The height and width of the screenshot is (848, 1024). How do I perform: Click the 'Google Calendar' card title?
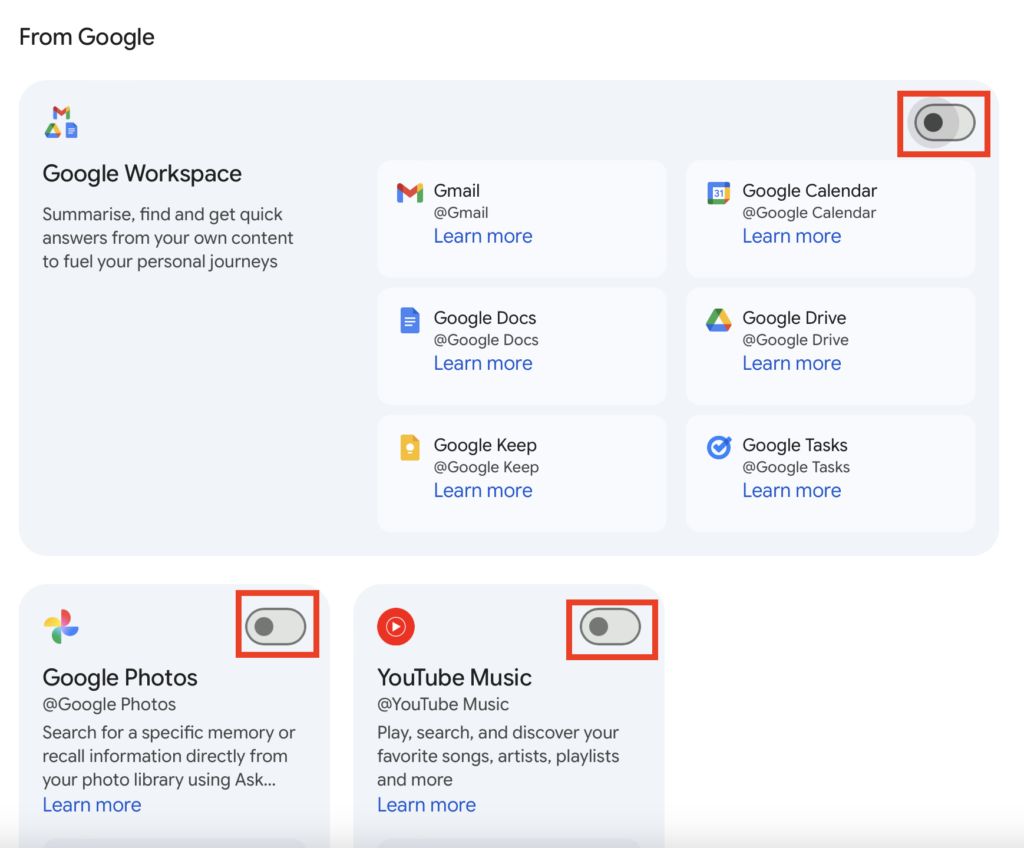pyautogui.click(x=810, y=191)
